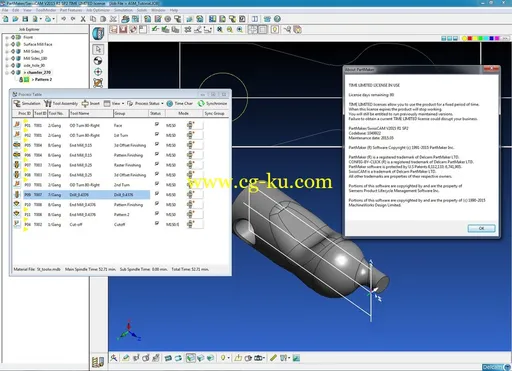This screenshot has width=512, height=371.
Task: Click the telephone support icon beside Help
Action: tap(267, 19)
